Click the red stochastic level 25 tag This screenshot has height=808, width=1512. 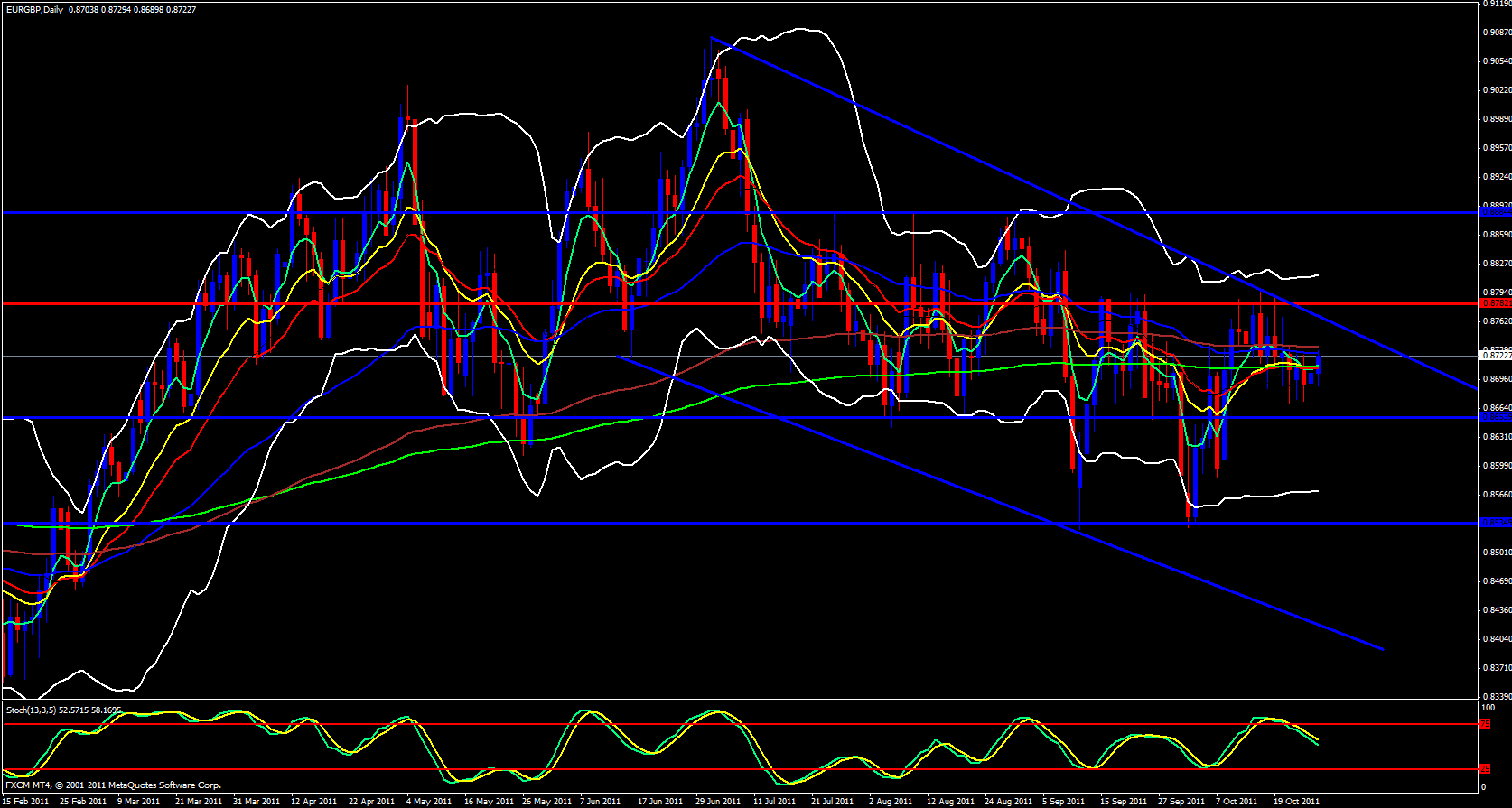click(1486, 769)
